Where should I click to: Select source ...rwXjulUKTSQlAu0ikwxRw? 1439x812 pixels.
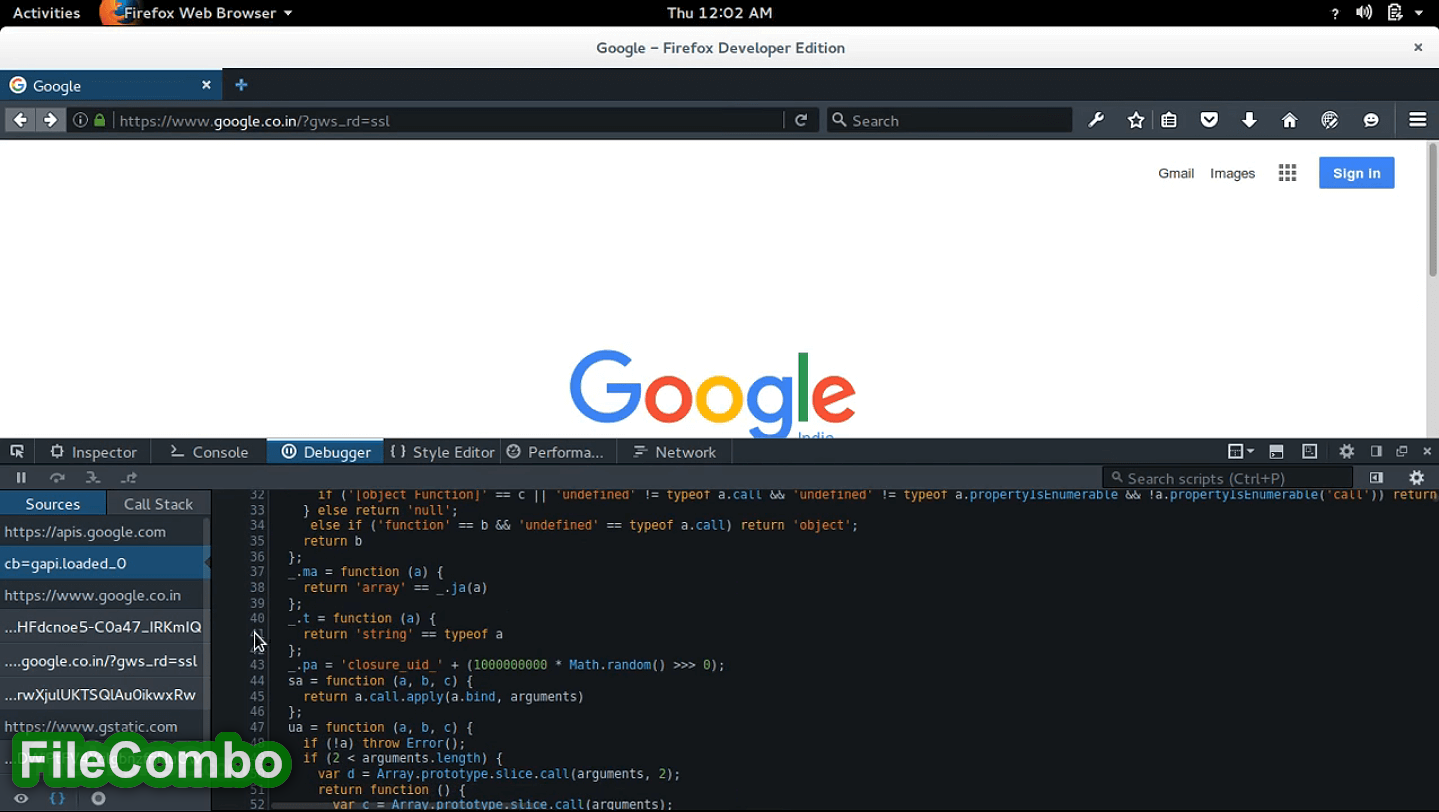[101, 695]
